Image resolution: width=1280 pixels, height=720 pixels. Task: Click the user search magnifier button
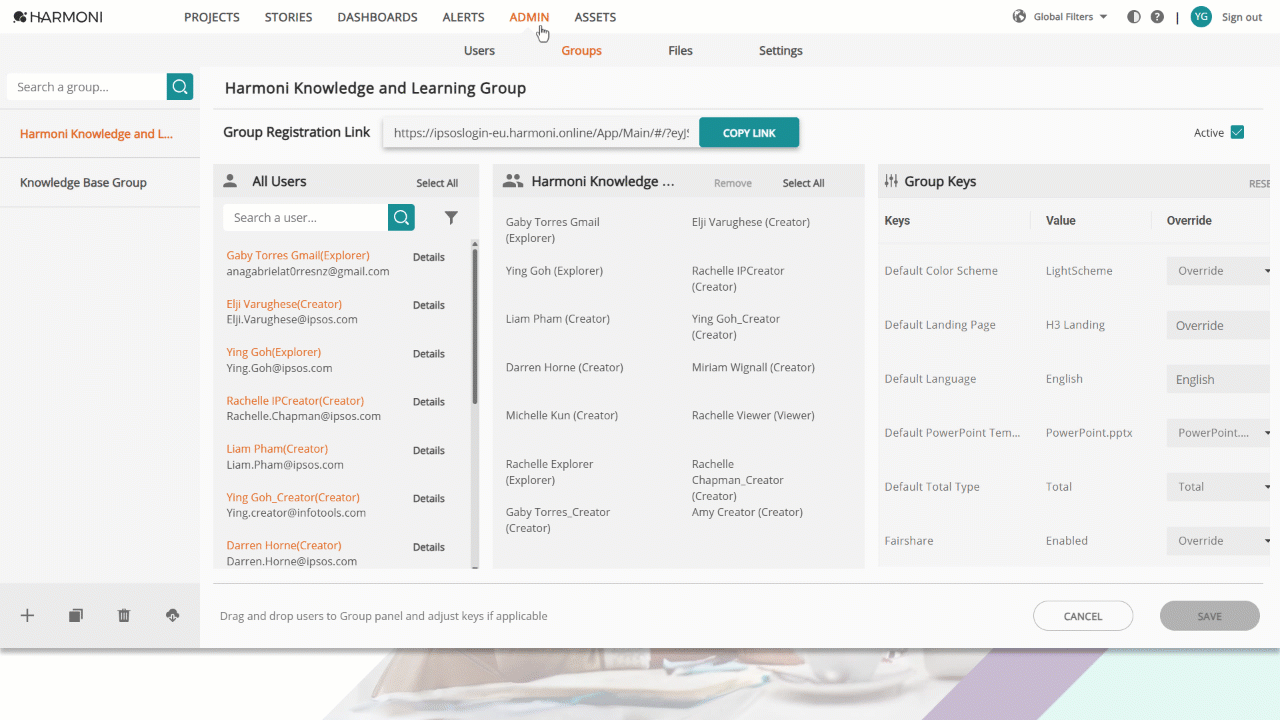(x=401, y=217)
